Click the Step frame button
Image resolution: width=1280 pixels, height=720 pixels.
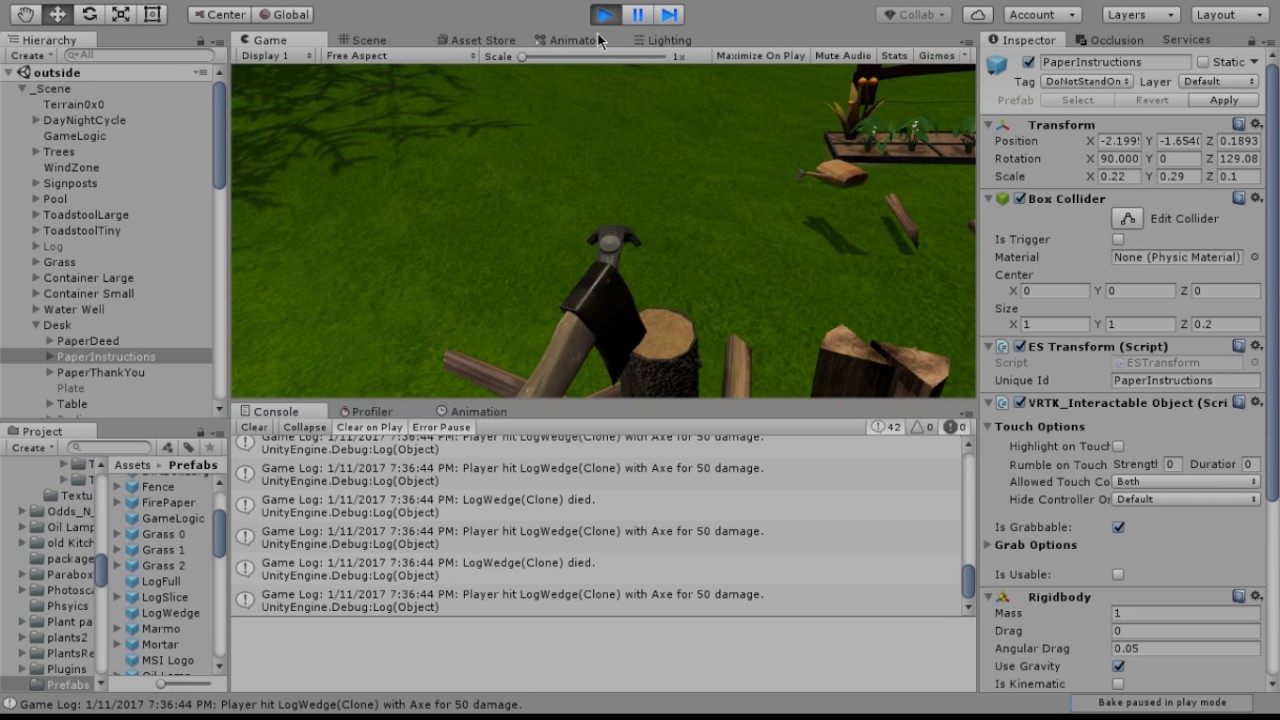[x=669, y=14]
